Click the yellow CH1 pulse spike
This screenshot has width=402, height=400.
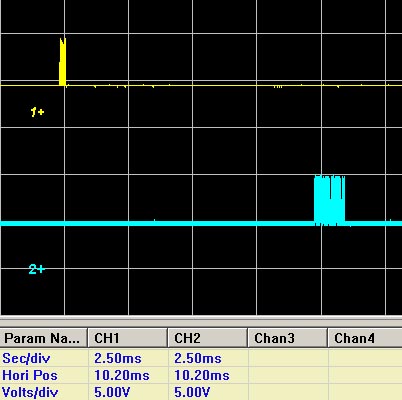point(63,62)
